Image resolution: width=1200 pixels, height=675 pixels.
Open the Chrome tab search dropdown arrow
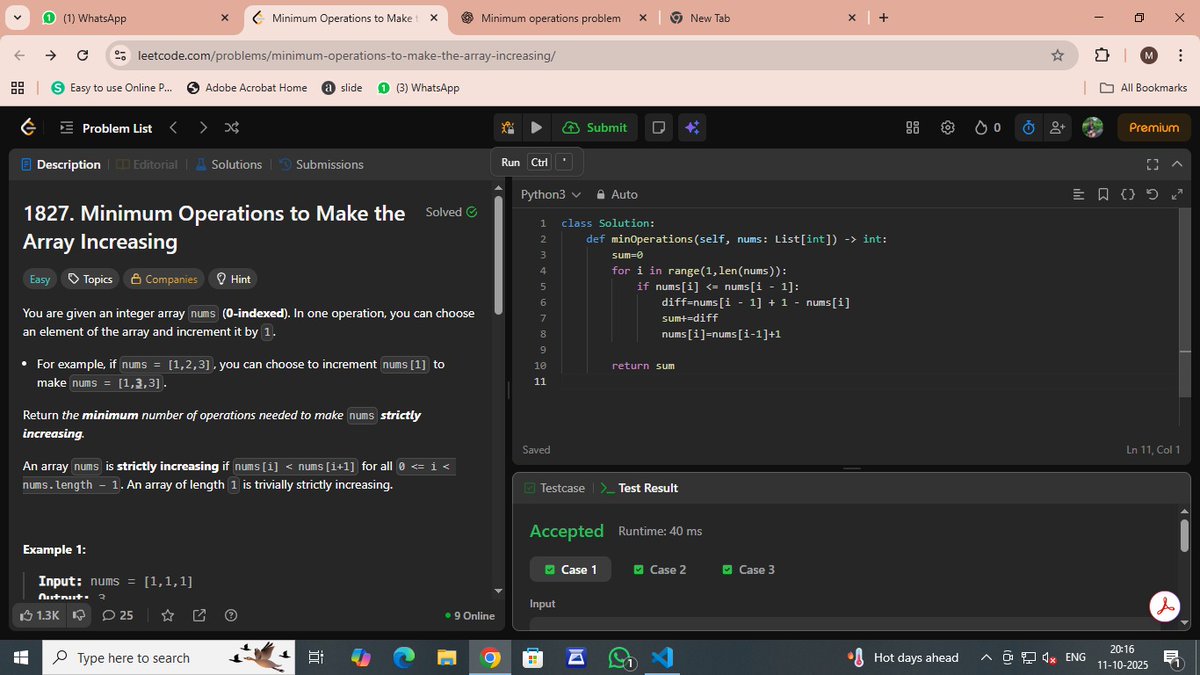click(17, 18)
